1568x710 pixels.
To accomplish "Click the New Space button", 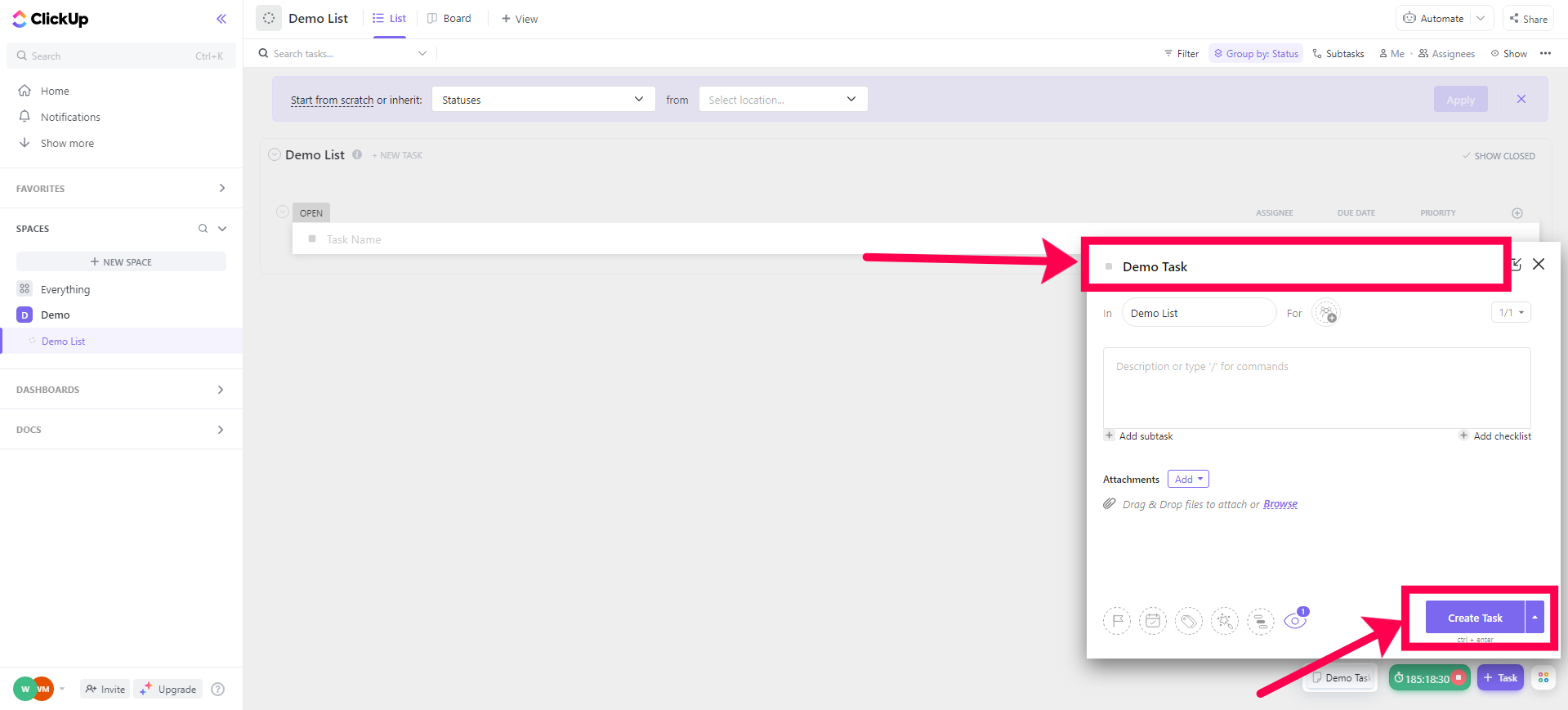I will (x=121, y=261).
